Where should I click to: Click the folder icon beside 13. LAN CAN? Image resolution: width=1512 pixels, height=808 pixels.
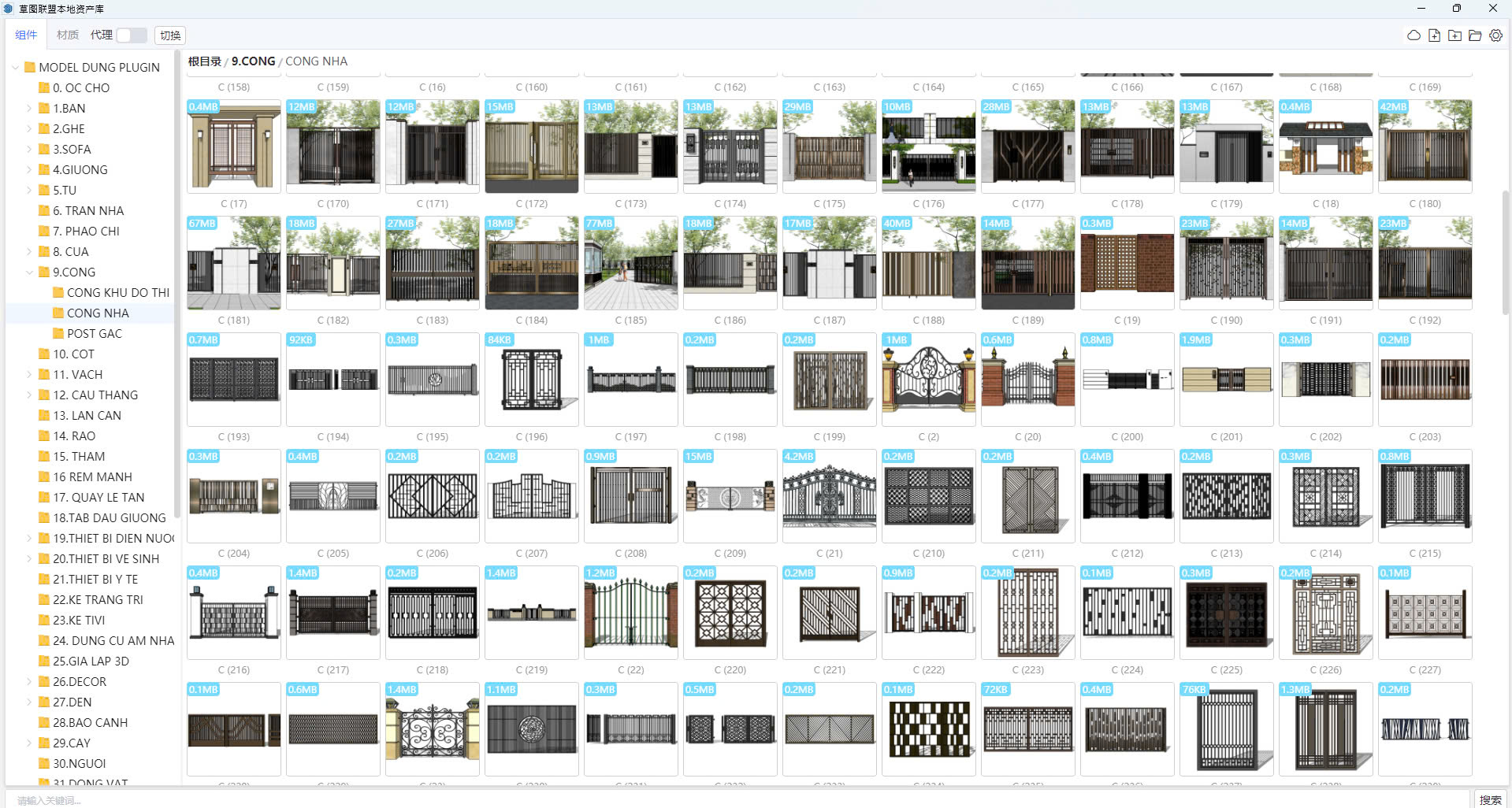pyautogui.click(x=44, y=416)
